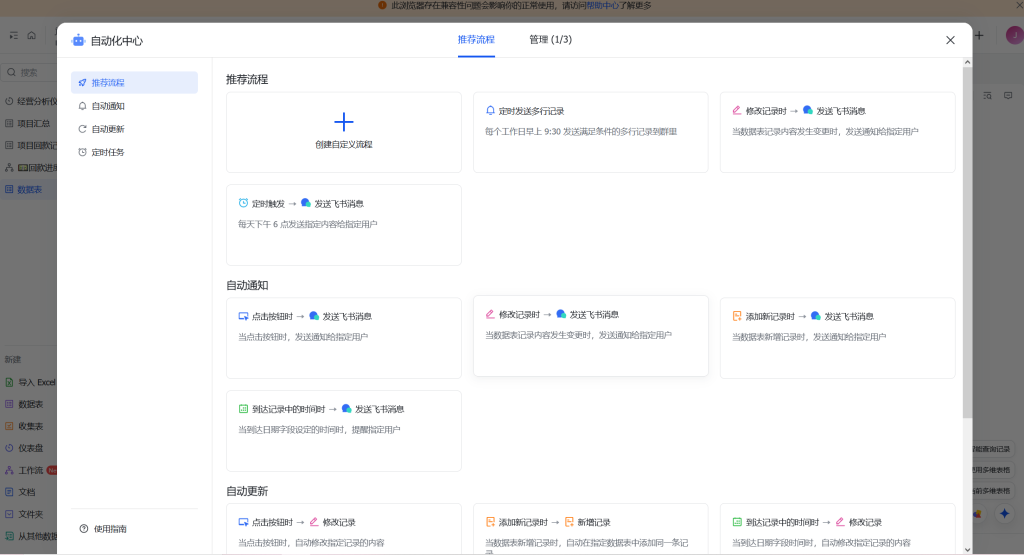Click Feishu icon on 定时触发 card
This screenshot has height=555, width=1024.
pyautogui.click(x=306, y=203)
